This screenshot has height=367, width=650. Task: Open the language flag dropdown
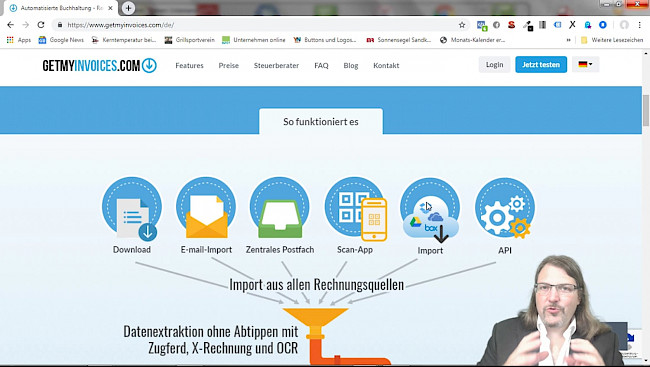coord(585,65)
